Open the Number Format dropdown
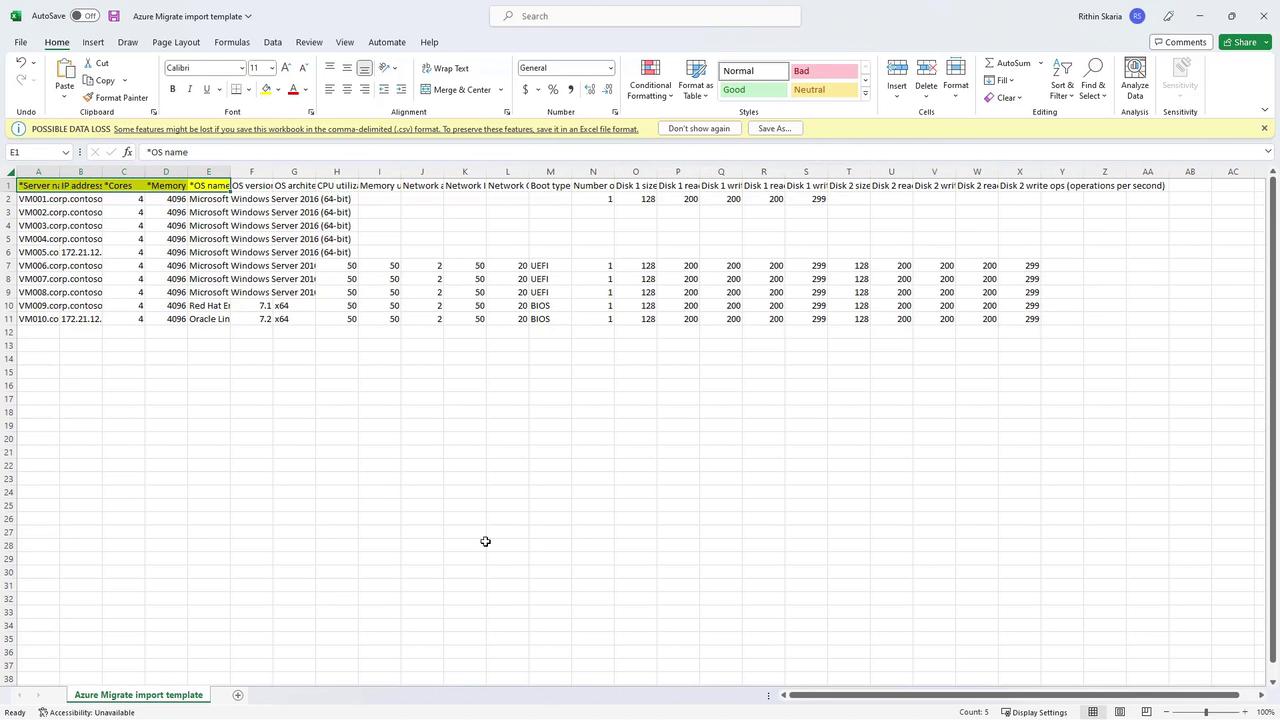Viewport: 1280px width, 720px height. (610, 68)
